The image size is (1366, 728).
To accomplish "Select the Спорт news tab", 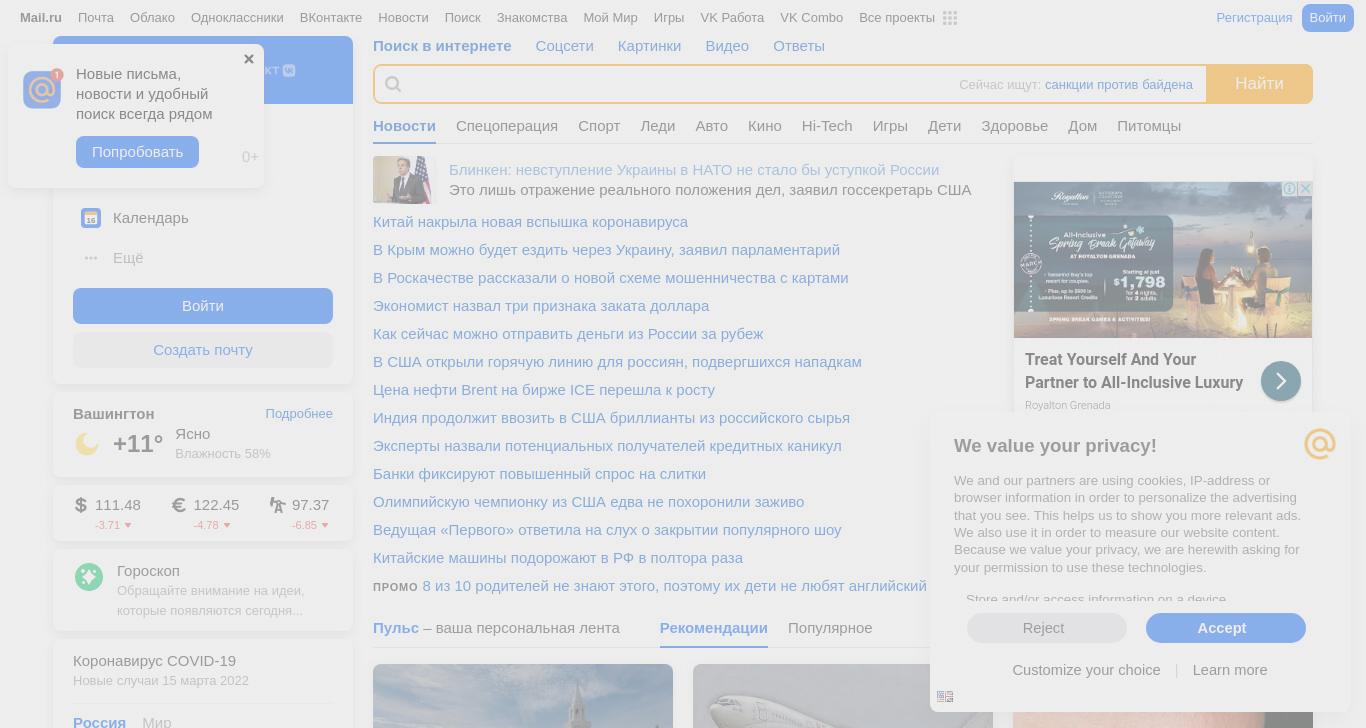I will pos(599,126).
